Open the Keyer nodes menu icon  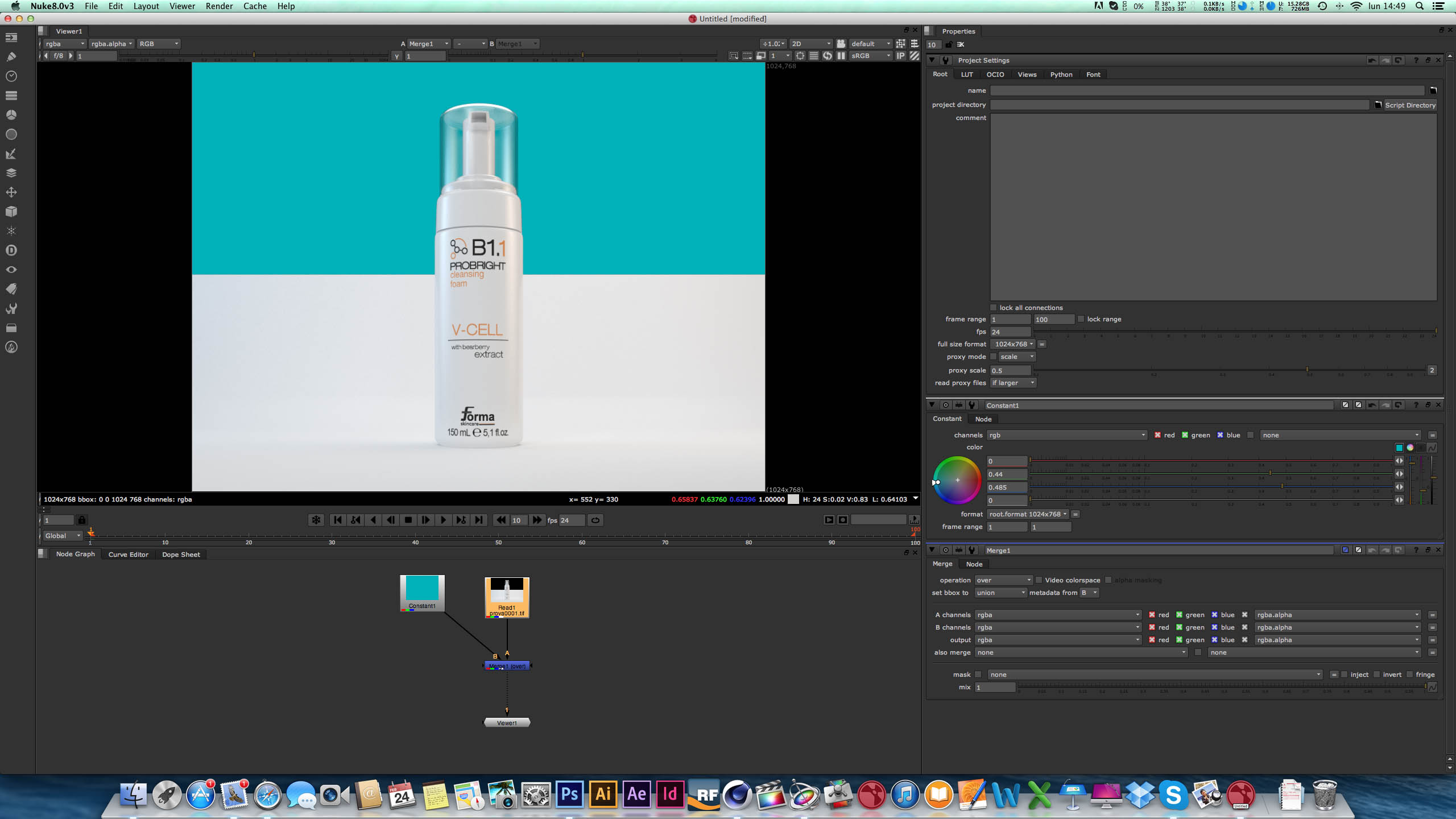[11, 154]
